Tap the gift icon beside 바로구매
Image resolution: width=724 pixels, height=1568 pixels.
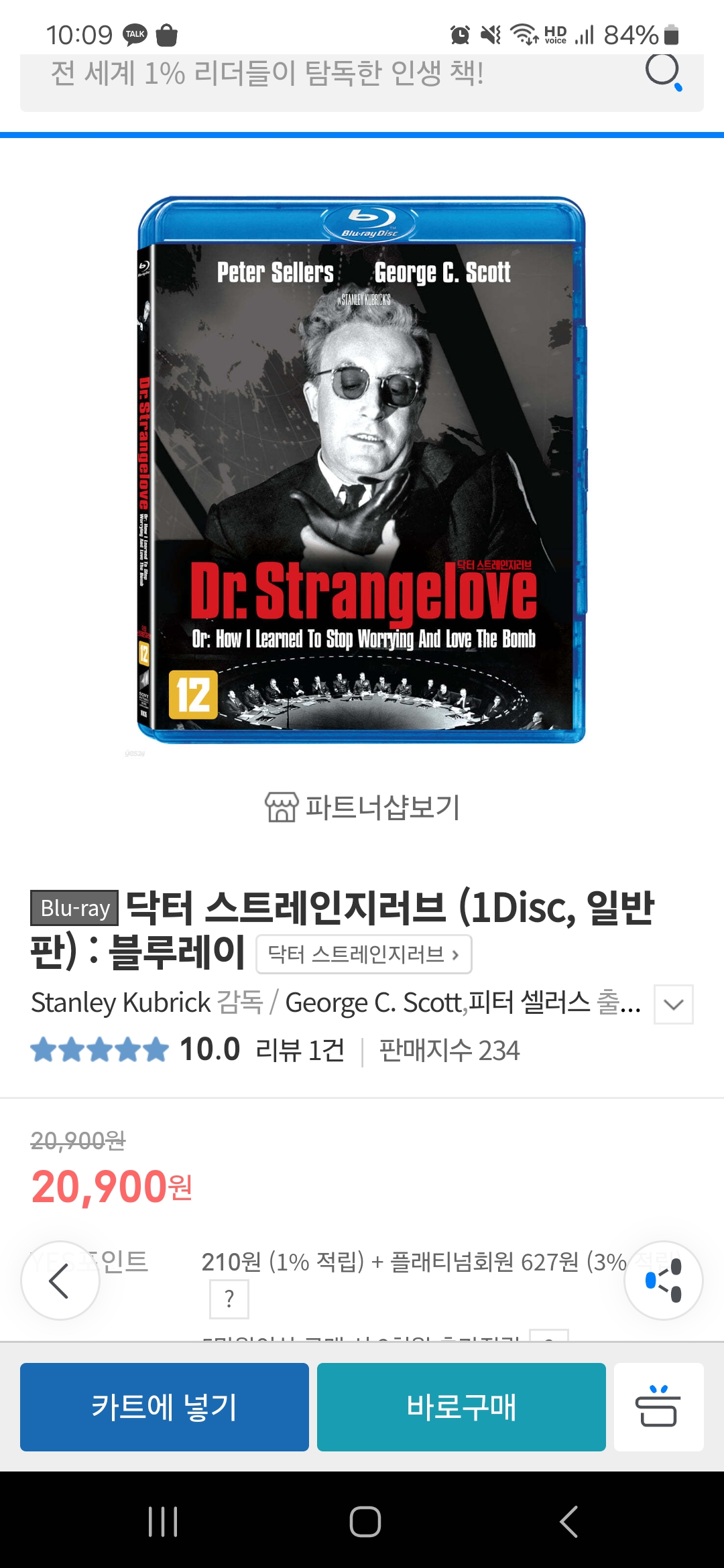coord(658,1407)
